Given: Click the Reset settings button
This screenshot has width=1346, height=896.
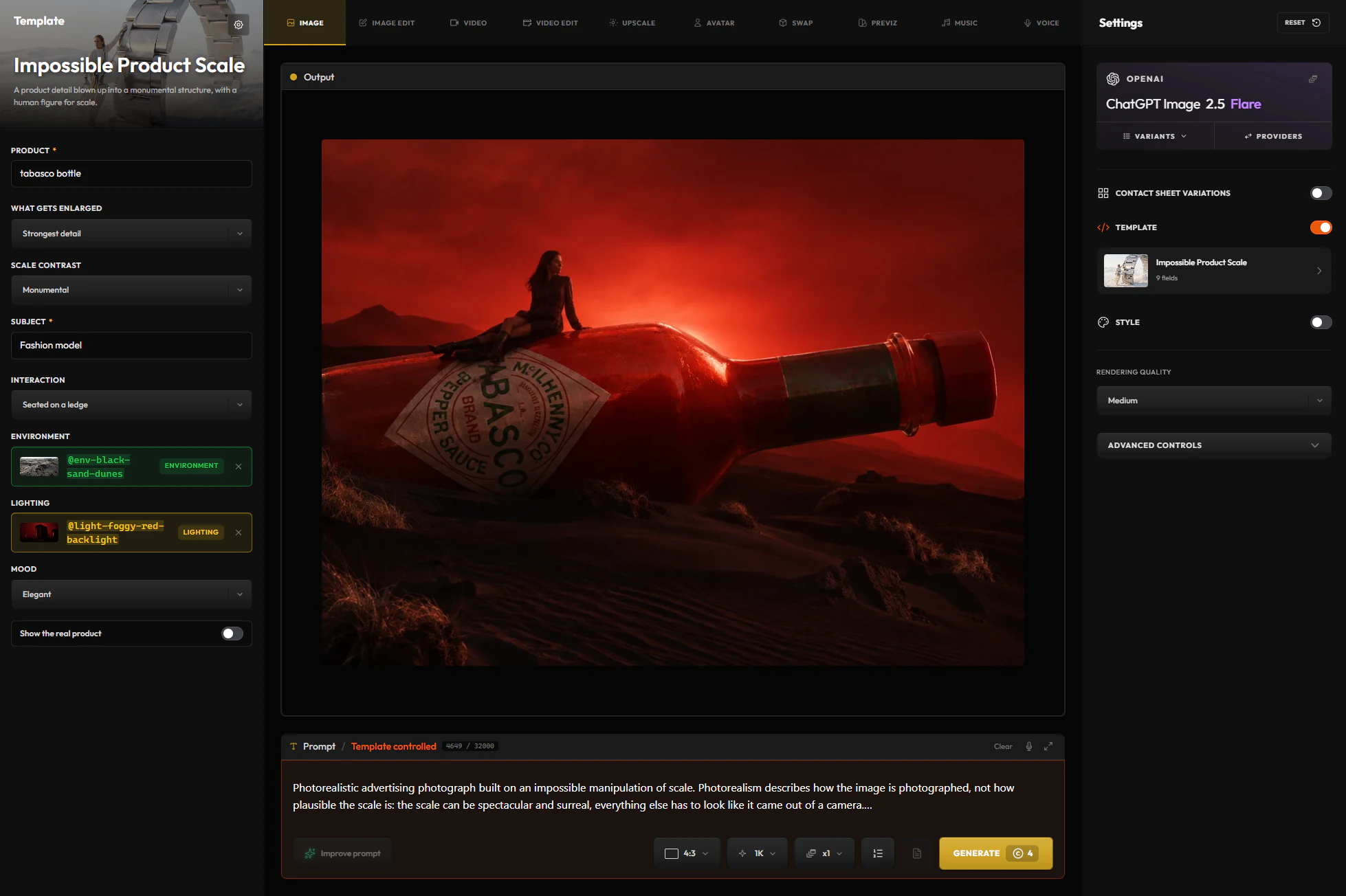Looking at the screenshot, I should (1303, 23).
